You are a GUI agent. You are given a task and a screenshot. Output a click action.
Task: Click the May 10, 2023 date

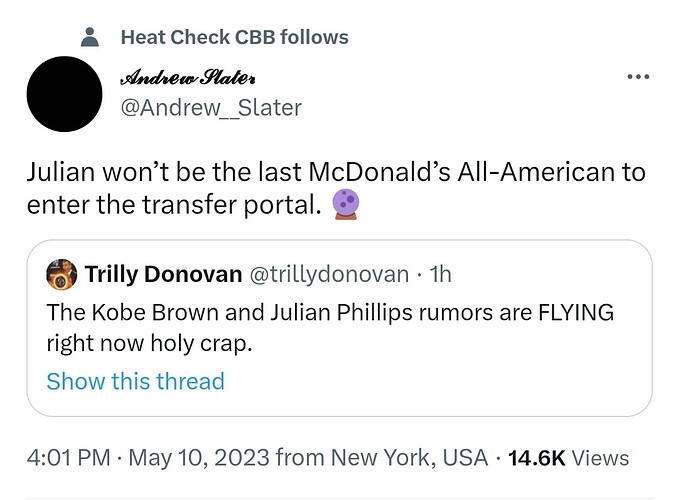(199, 458)
